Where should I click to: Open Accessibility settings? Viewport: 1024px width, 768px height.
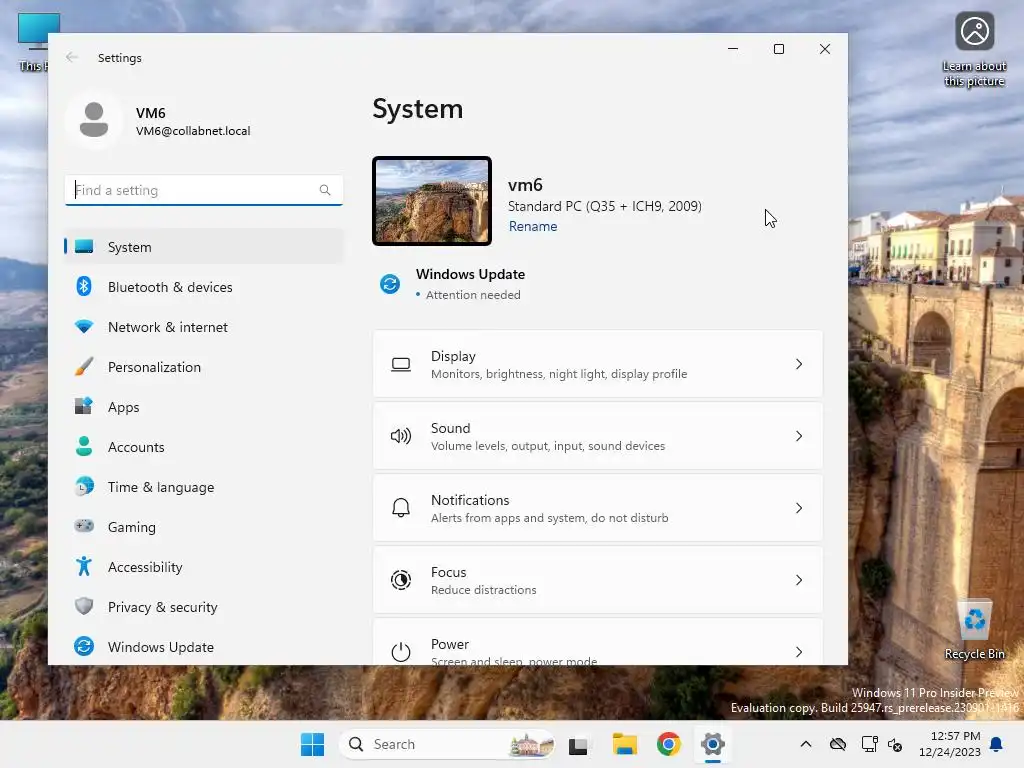tap(204, 566)
